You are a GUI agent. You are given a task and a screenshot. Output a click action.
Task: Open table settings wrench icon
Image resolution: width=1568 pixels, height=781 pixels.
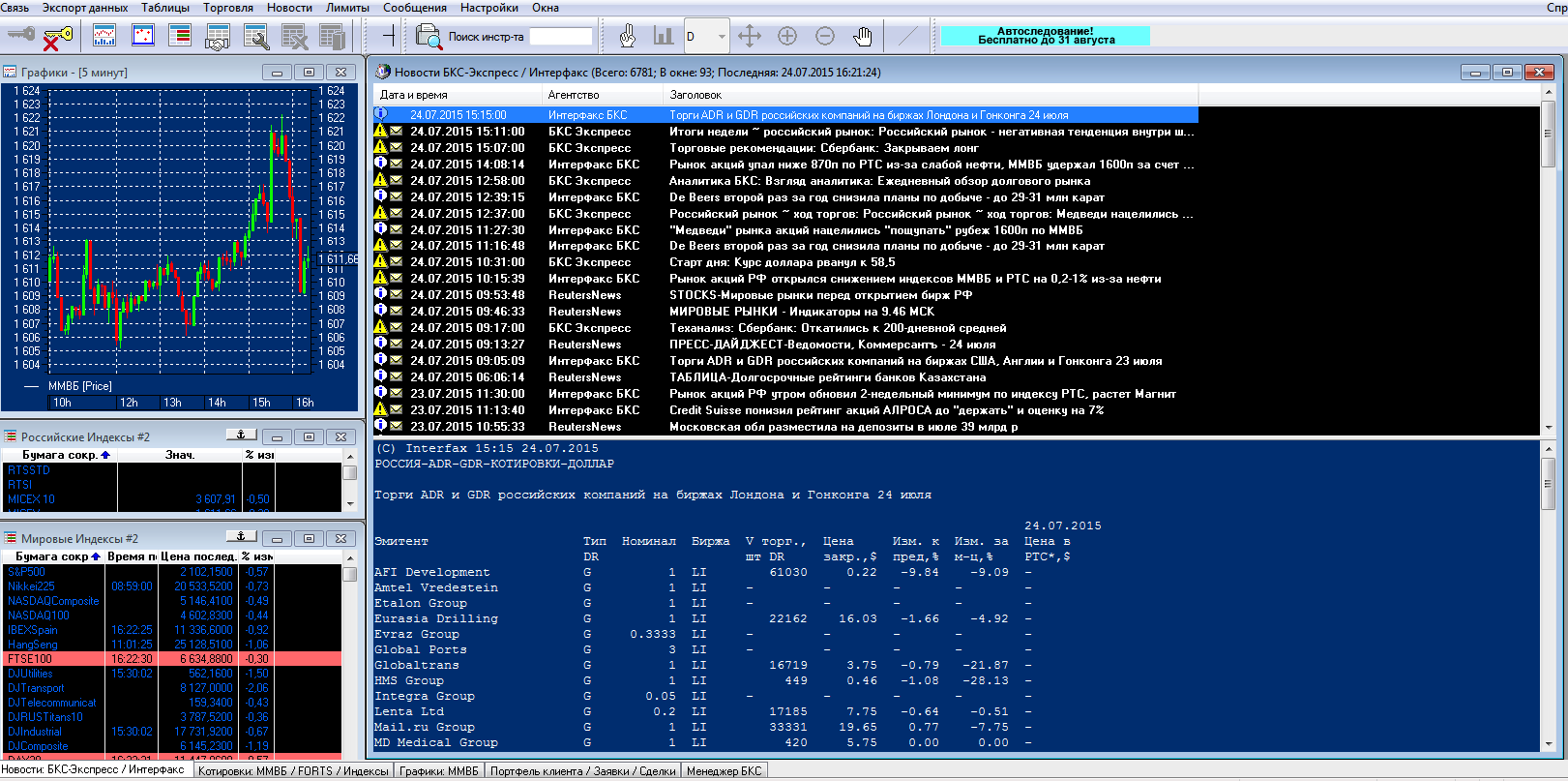click(x=256, y=37)
